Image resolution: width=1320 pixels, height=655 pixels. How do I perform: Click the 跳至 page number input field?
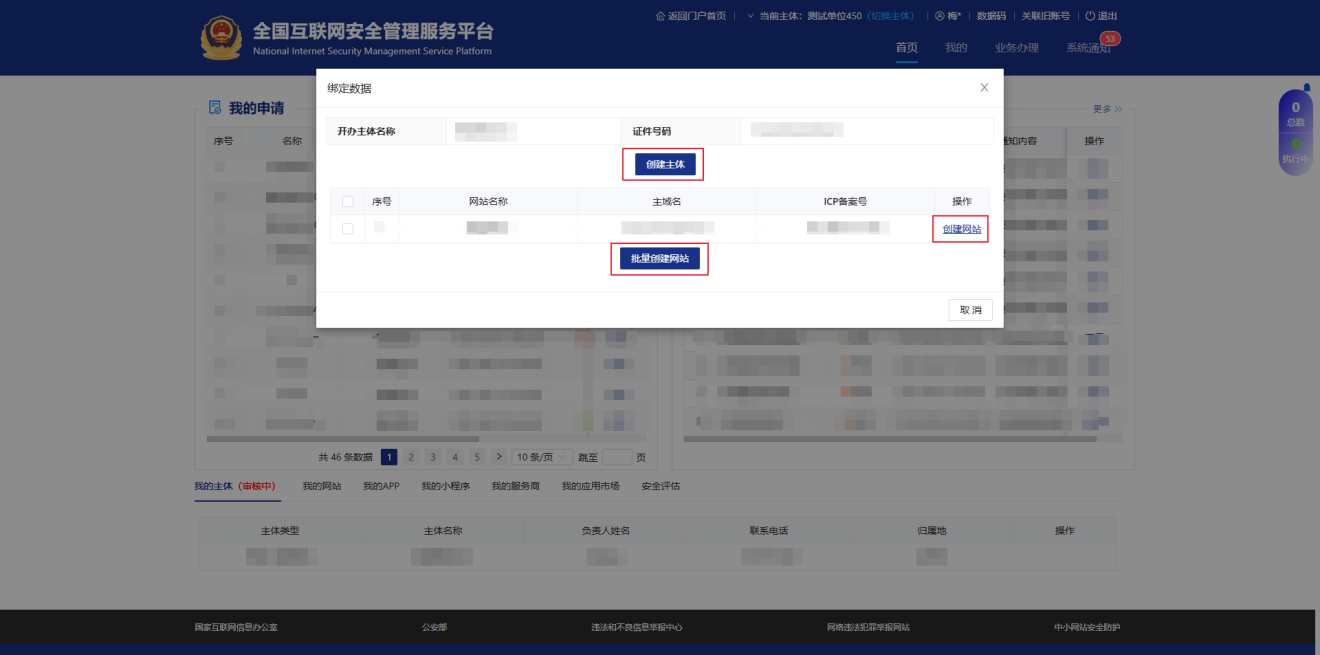pos(617,457)
